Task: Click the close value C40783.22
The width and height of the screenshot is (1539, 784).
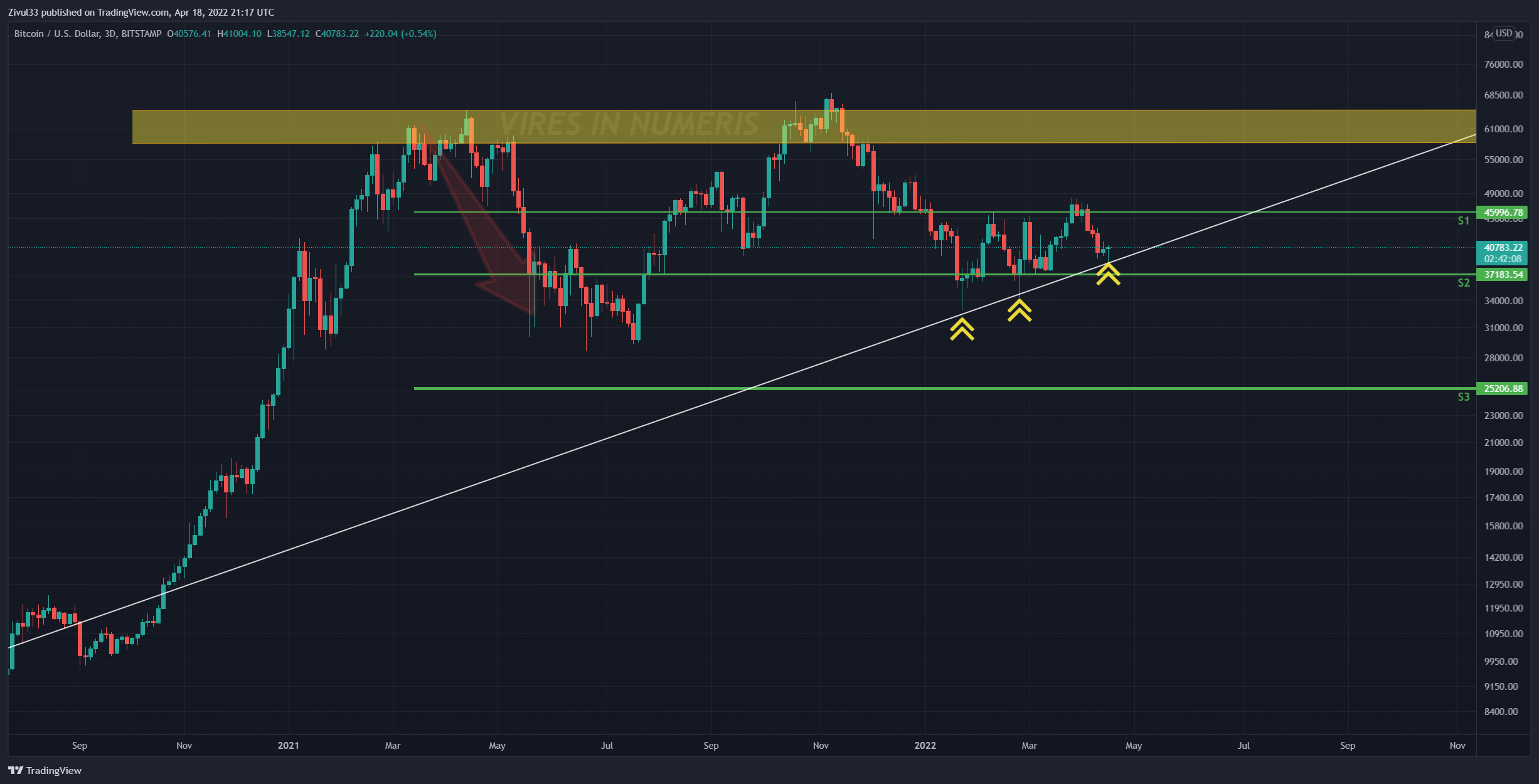Action: pyautogui.click(x=337, y=34)
